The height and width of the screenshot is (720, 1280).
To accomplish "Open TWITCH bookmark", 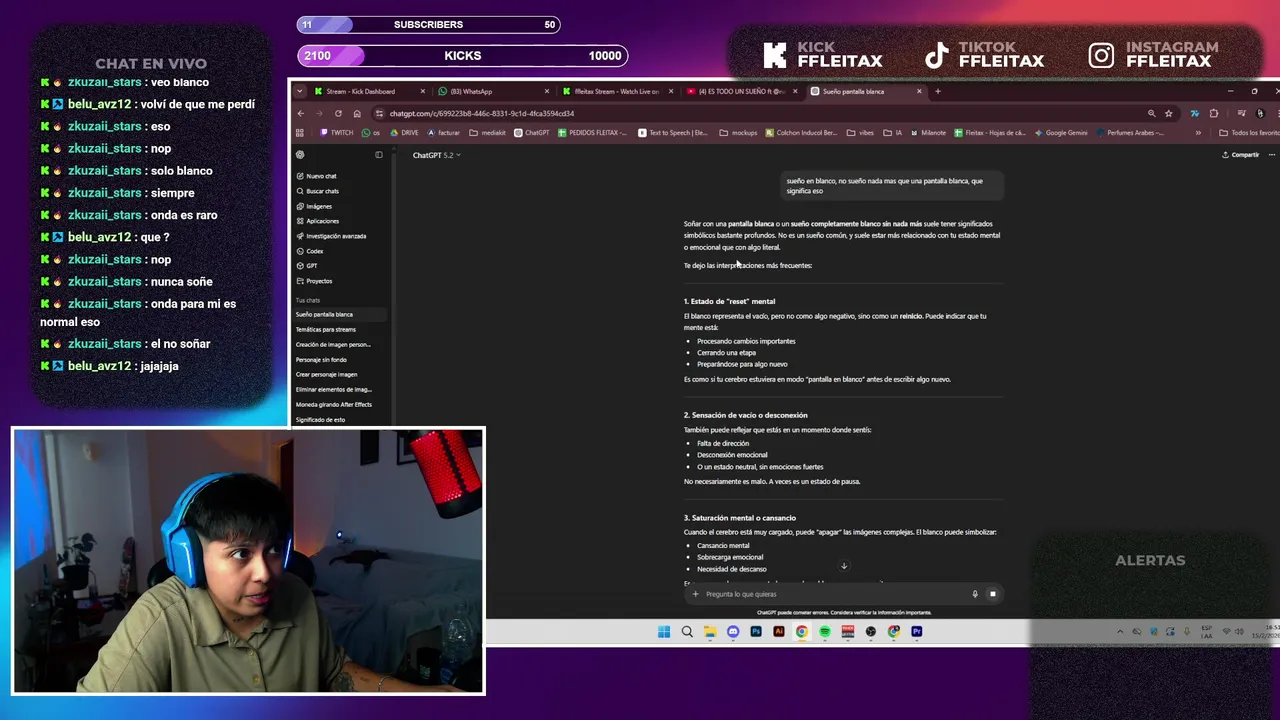I will 337,132.
